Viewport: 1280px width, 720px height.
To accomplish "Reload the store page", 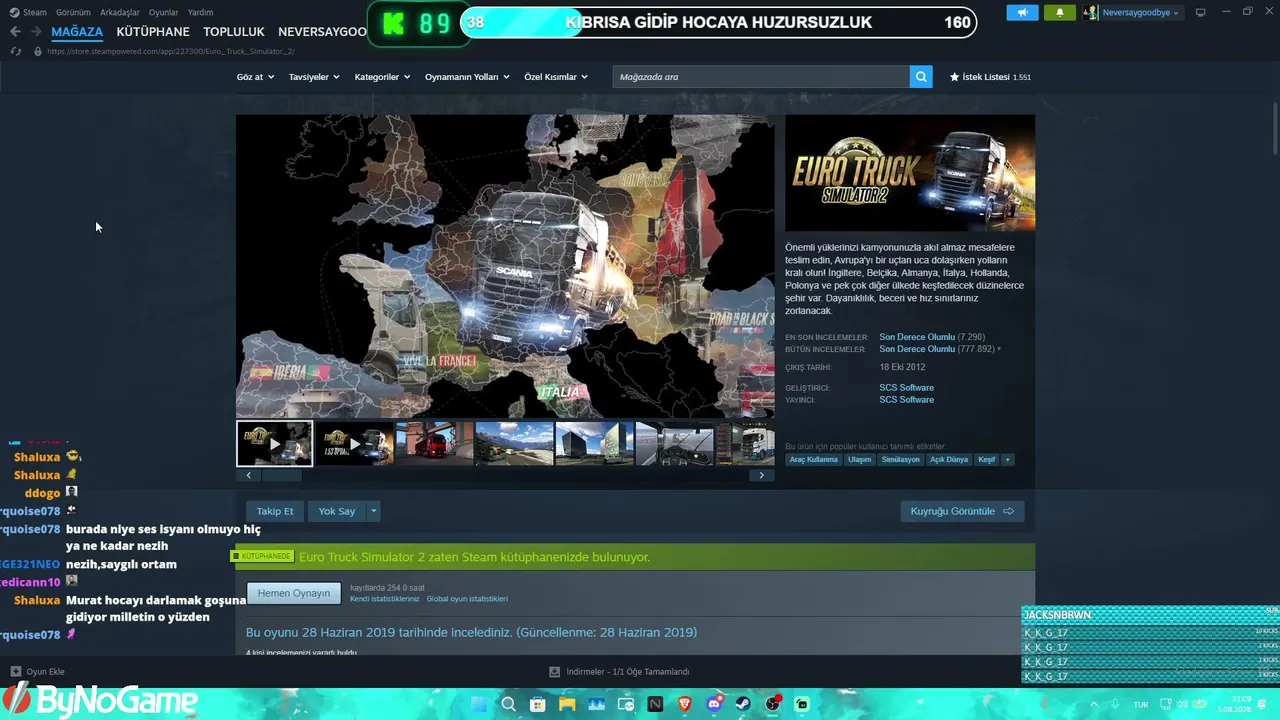I will pos(16,51).
